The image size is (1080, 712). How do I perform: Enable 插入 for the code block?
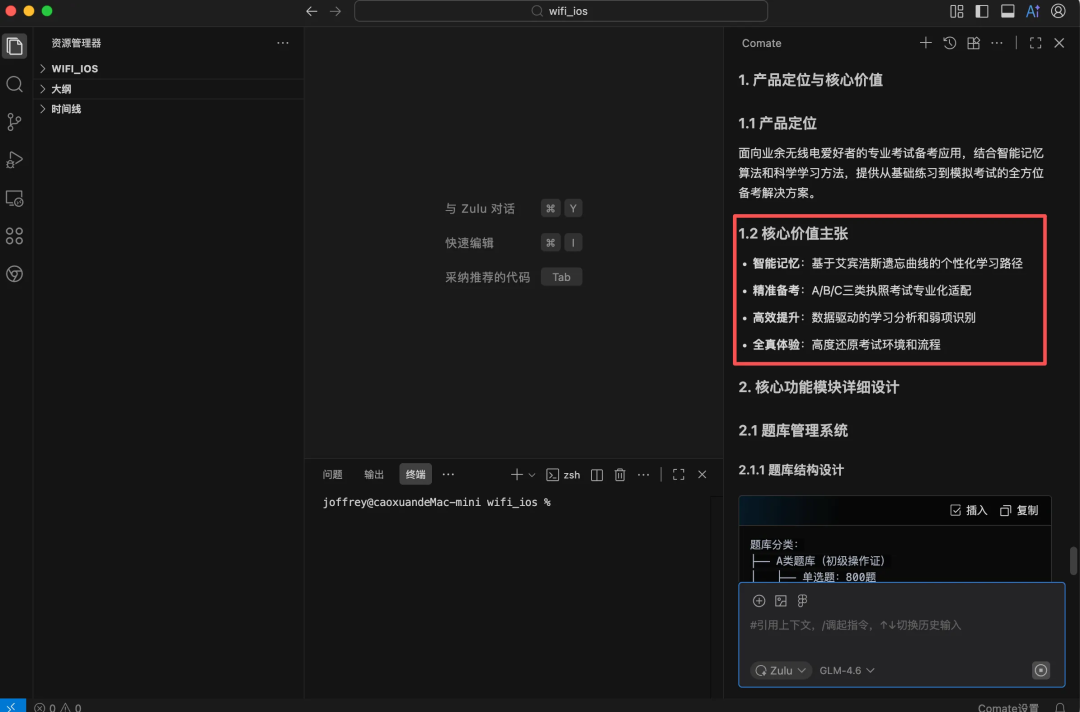tap(966, 510)
